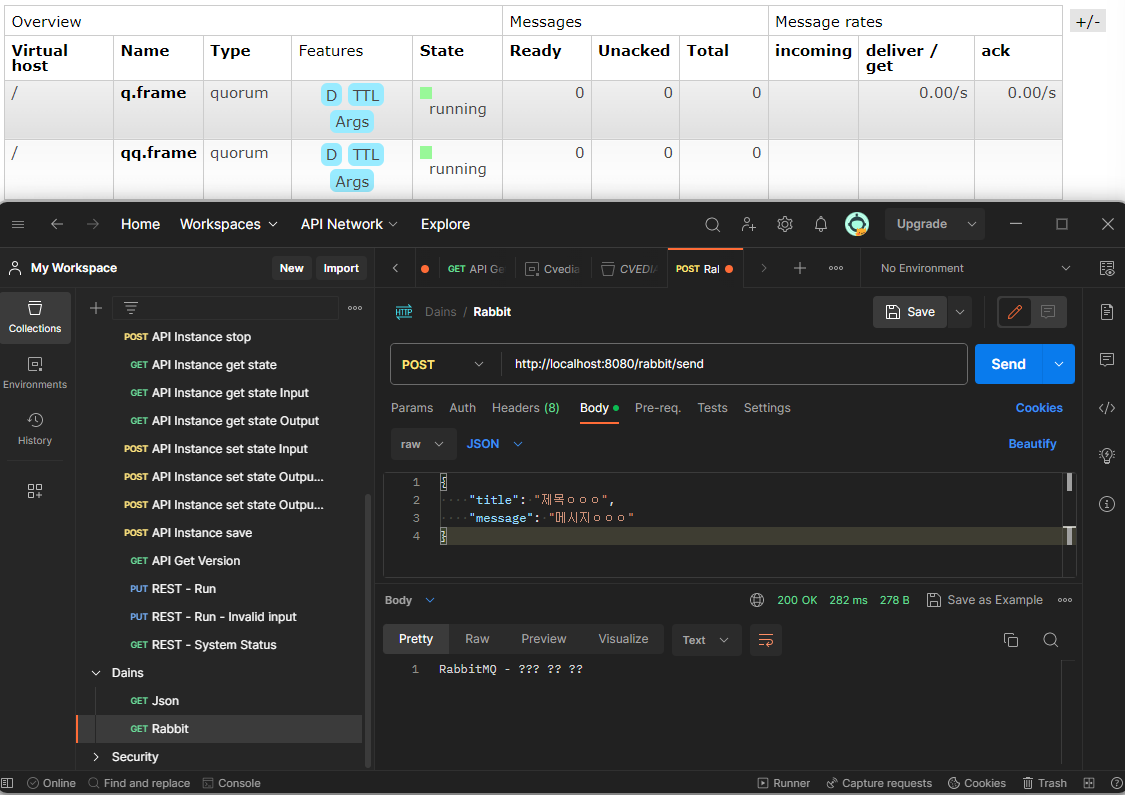Image resolution: width=1125 pixels, height=795 pixels.
Task: Click Save as Example
Action: 984,600
